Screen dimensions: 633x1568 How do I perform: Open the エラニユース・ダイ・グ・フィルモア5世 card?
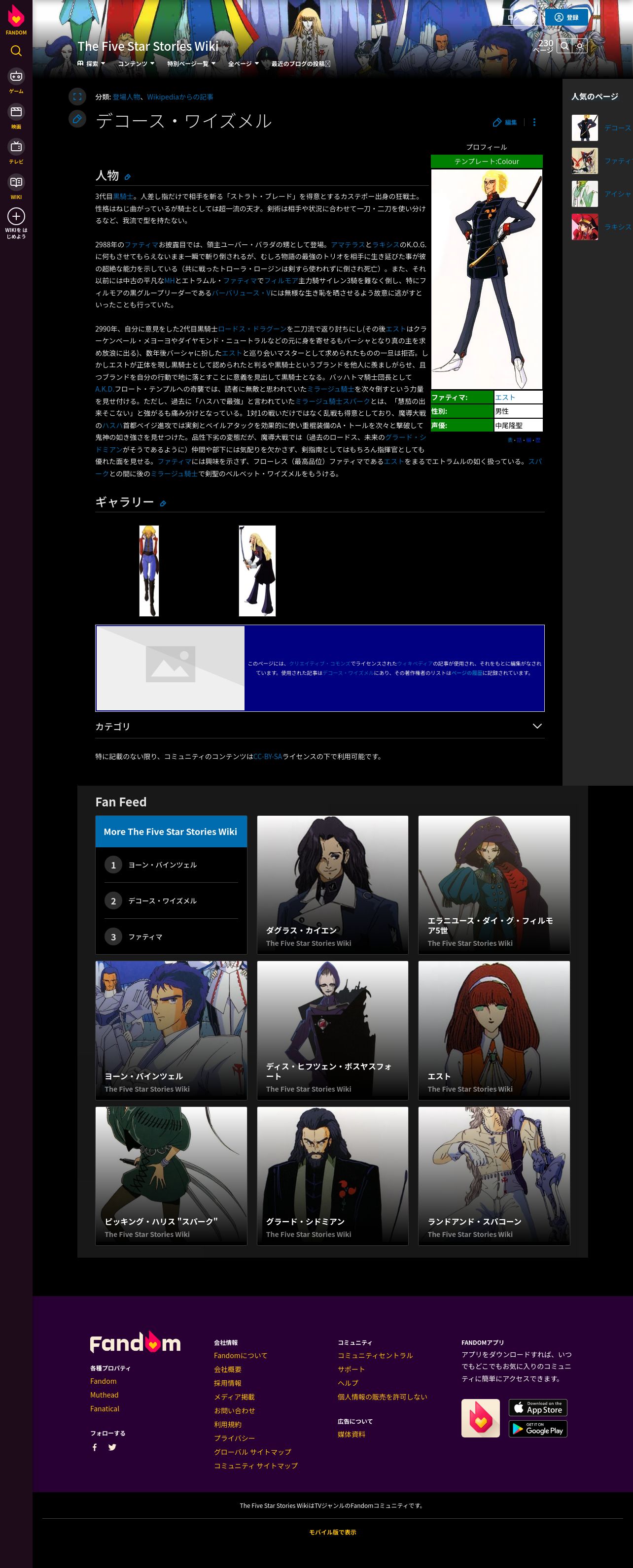tap(494, 885)
